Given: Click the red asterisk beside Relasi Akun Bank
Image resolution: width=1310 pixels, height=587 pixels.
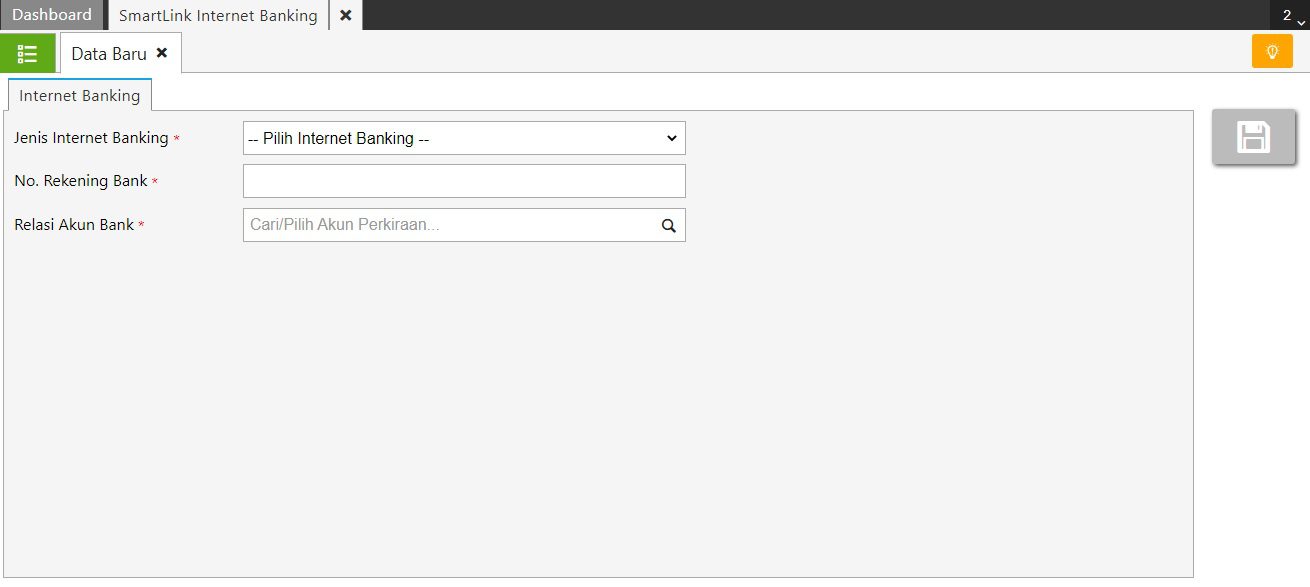Looking at the screenshot, I should (141, 226).
